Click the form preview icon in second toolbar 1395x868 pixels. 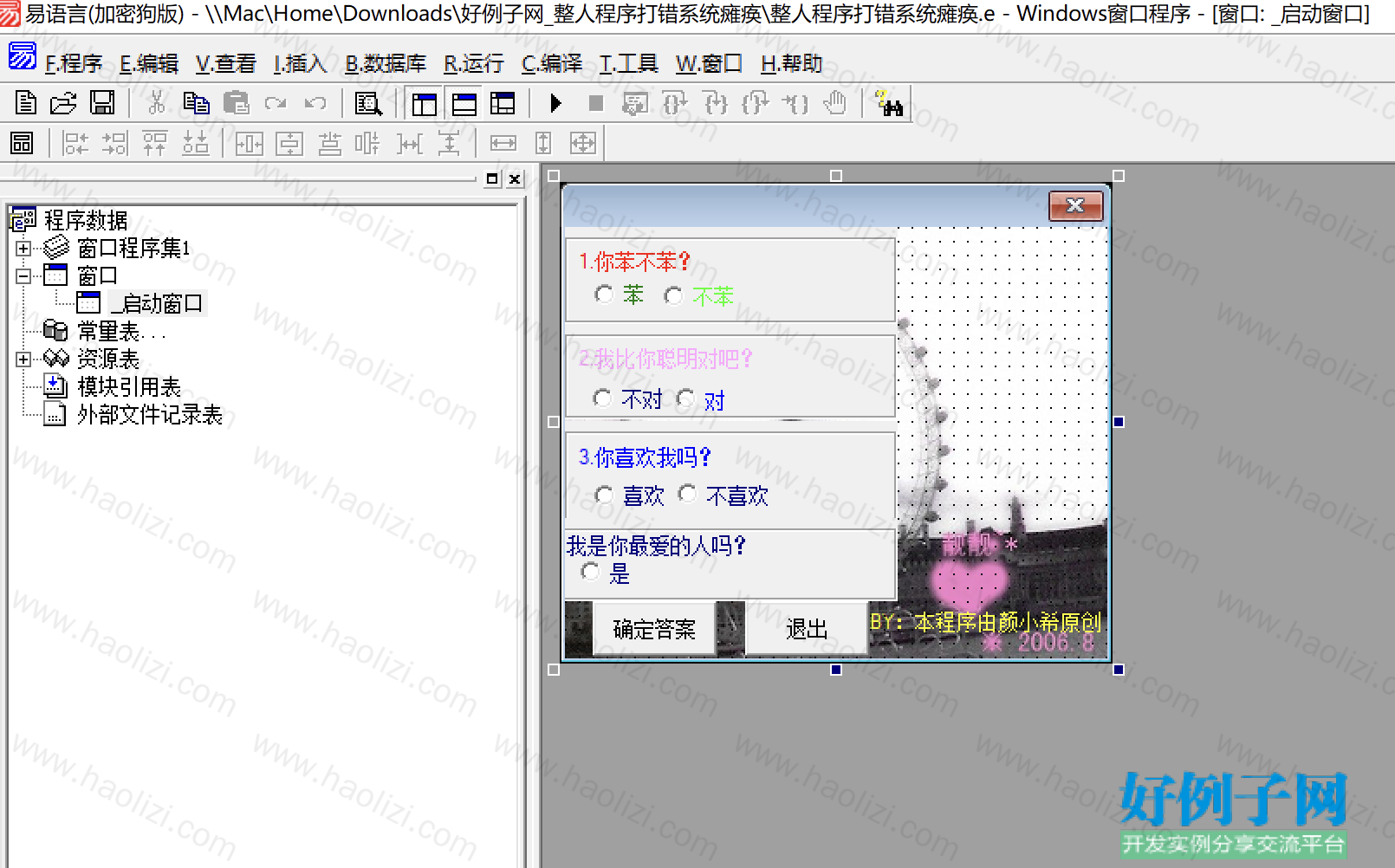23,143
